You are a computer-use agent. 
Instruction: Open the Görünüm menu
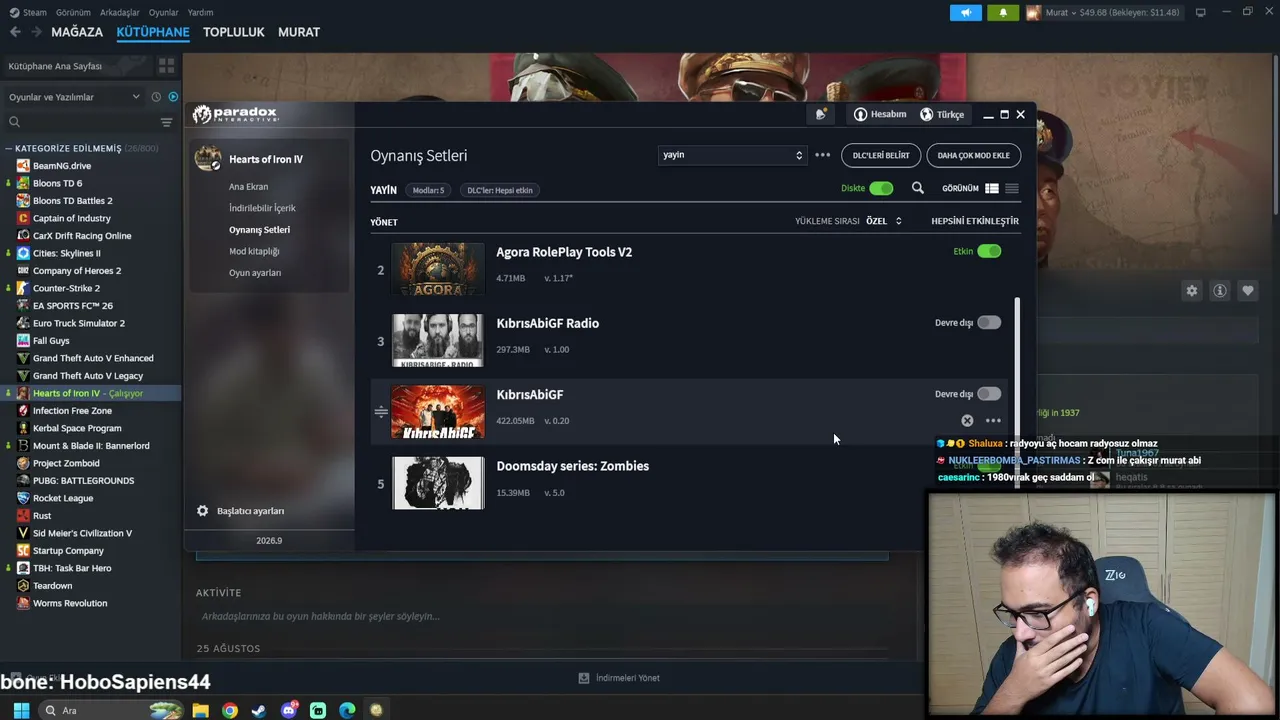(x=73, y=13)
